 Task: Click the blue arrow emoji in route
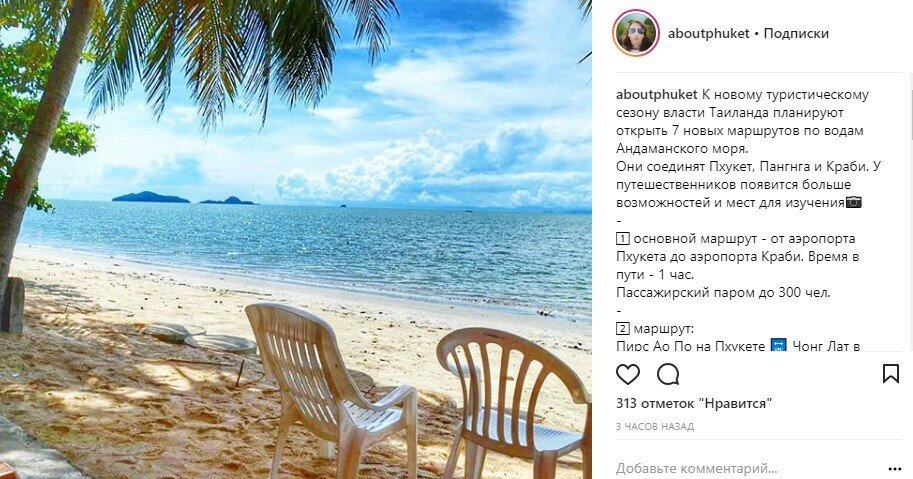click(x=778, y=346)
